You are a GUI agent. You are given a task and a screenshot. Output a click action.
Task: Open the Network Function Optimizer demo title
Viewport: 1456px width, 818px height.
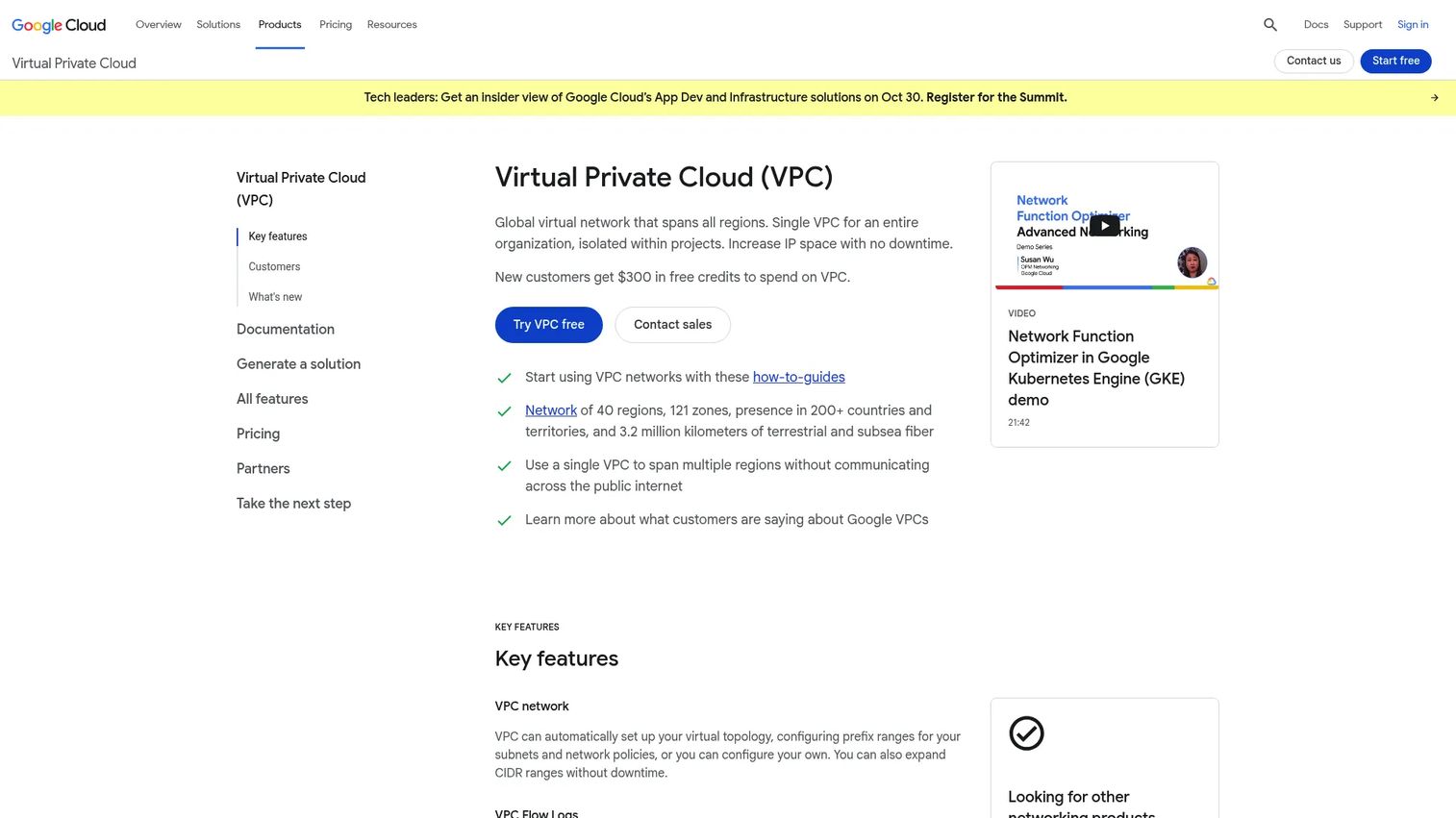click(x=1096, y=368)
